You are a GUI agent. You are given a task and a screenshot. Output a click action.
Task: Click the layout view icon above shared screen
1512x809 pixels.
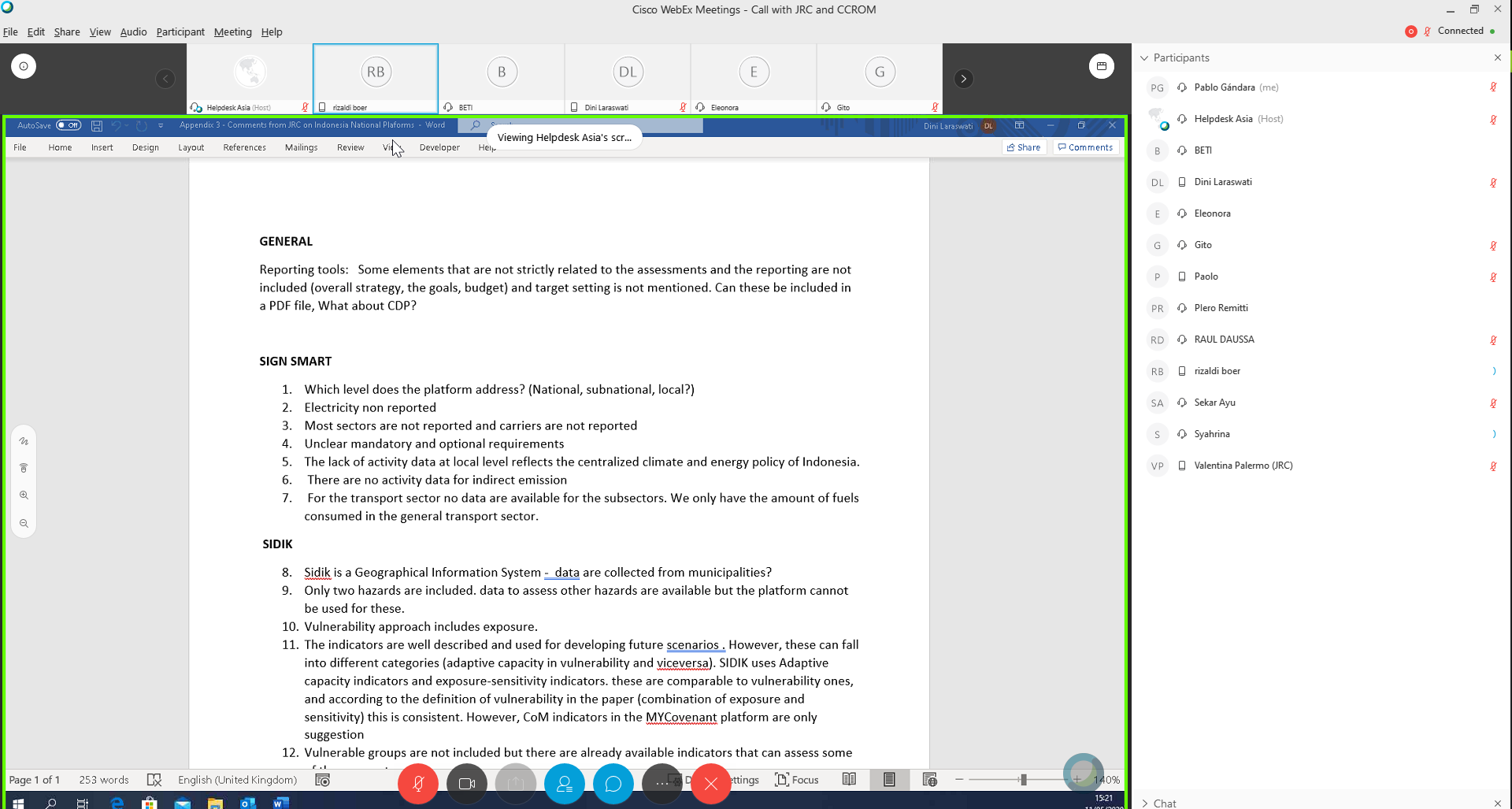(x=1101, y=66)
